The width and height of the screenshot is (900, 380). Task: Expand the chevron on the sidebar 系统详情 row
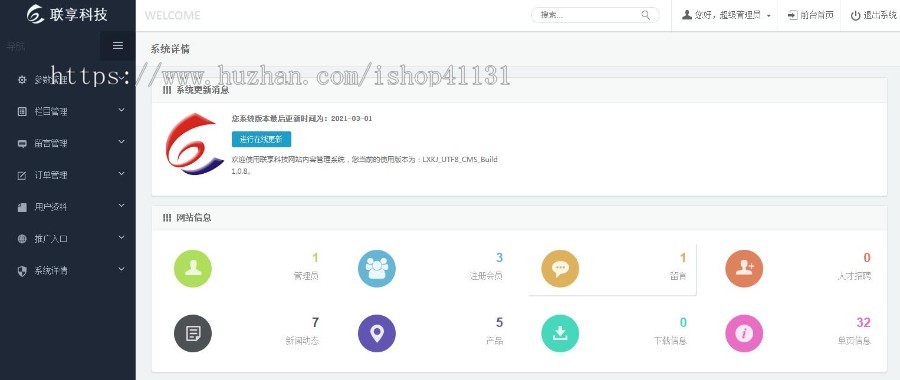coord(121,269)
